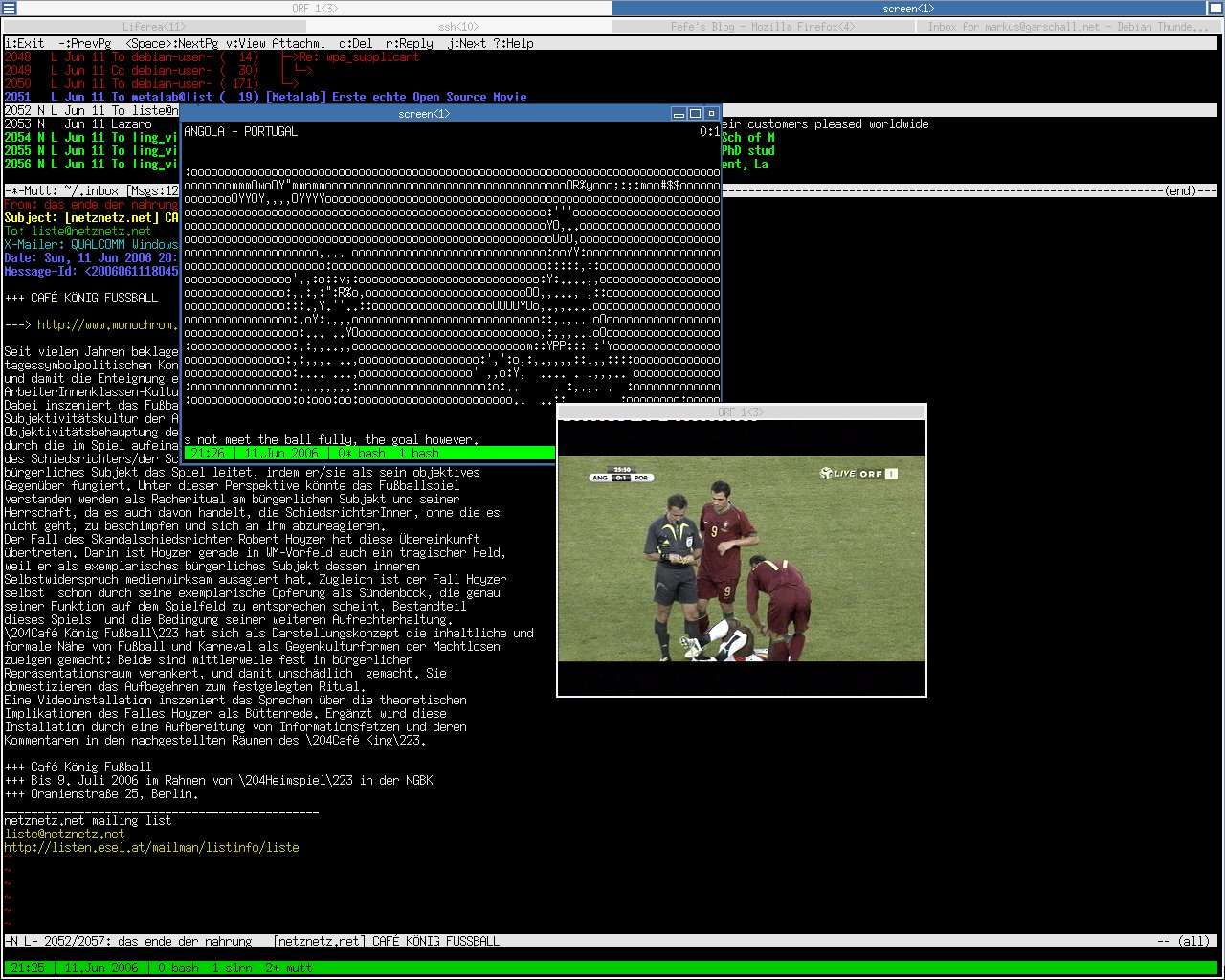Click the +++ Oranienstraße 25, Berlin. line
The height and width of the screenshot is (980, 1225).
101,793
